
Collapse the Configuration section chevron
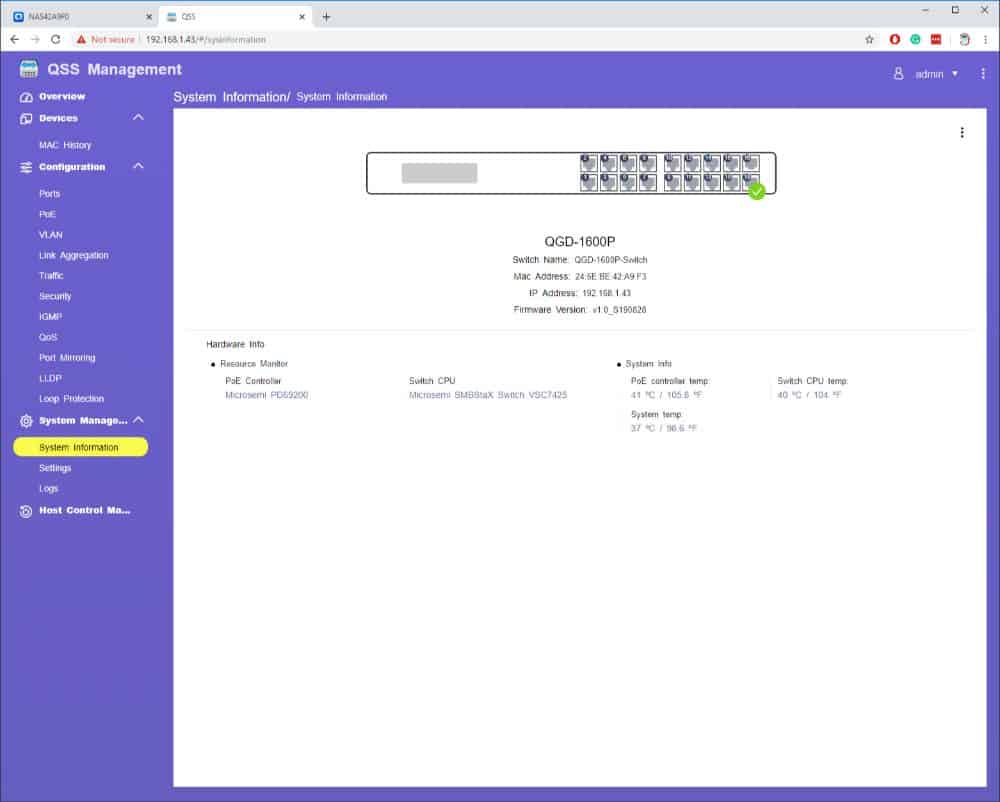pyautogui.click(x=138, y=167)
